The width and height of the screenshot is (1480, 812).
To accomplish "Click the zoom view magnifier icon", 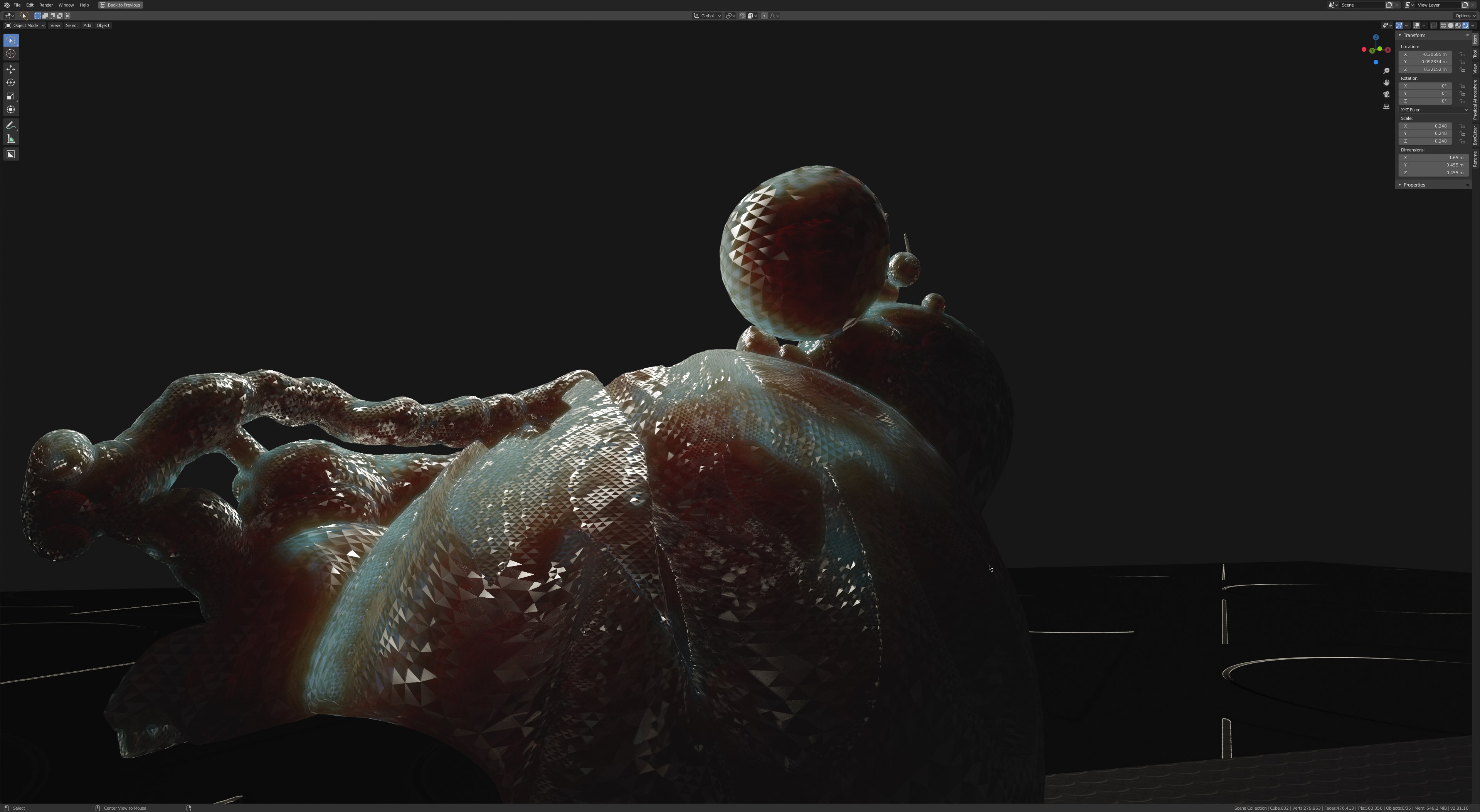I will [1386, 71].
